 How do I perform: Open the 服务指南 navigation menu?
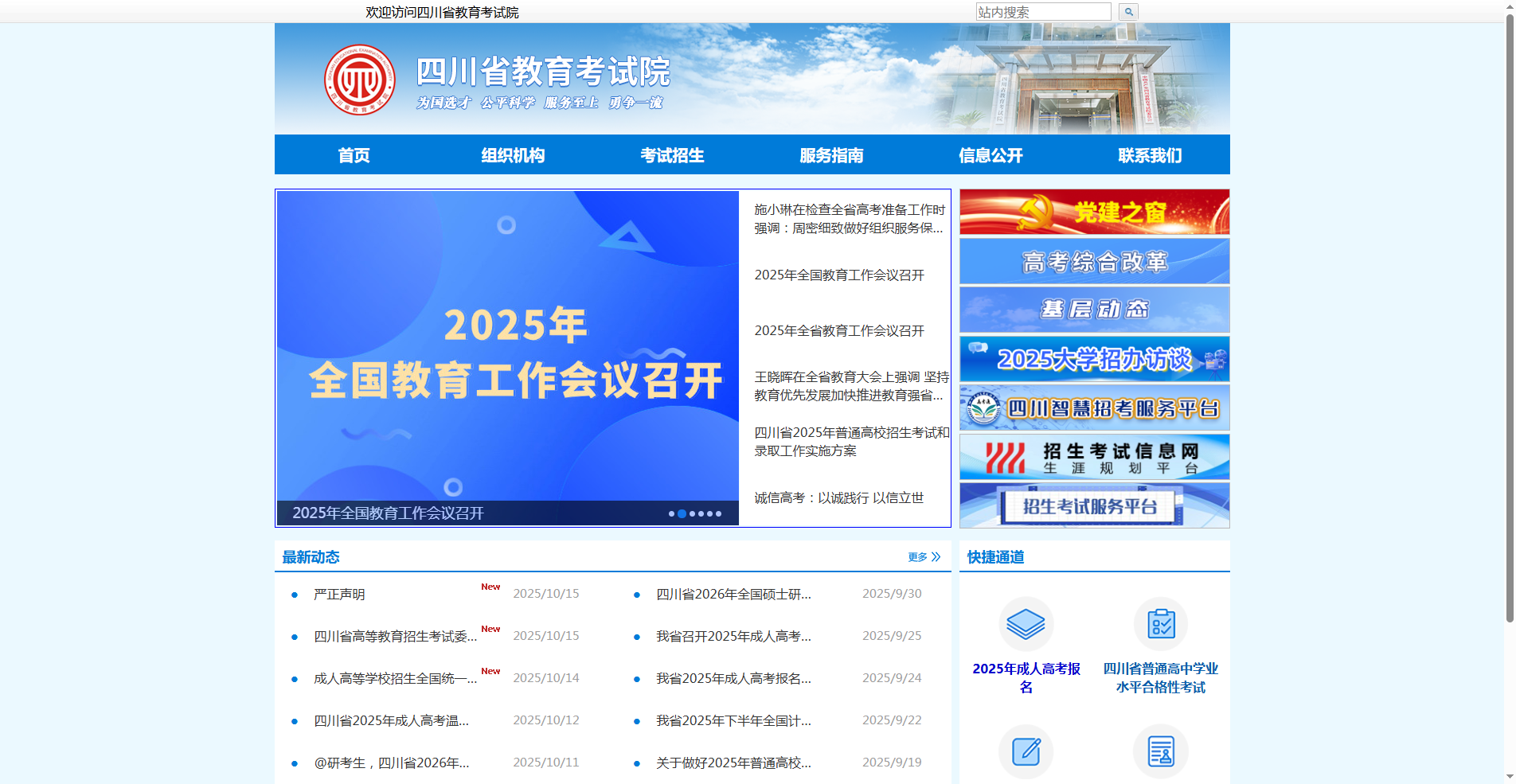[834, 155]
